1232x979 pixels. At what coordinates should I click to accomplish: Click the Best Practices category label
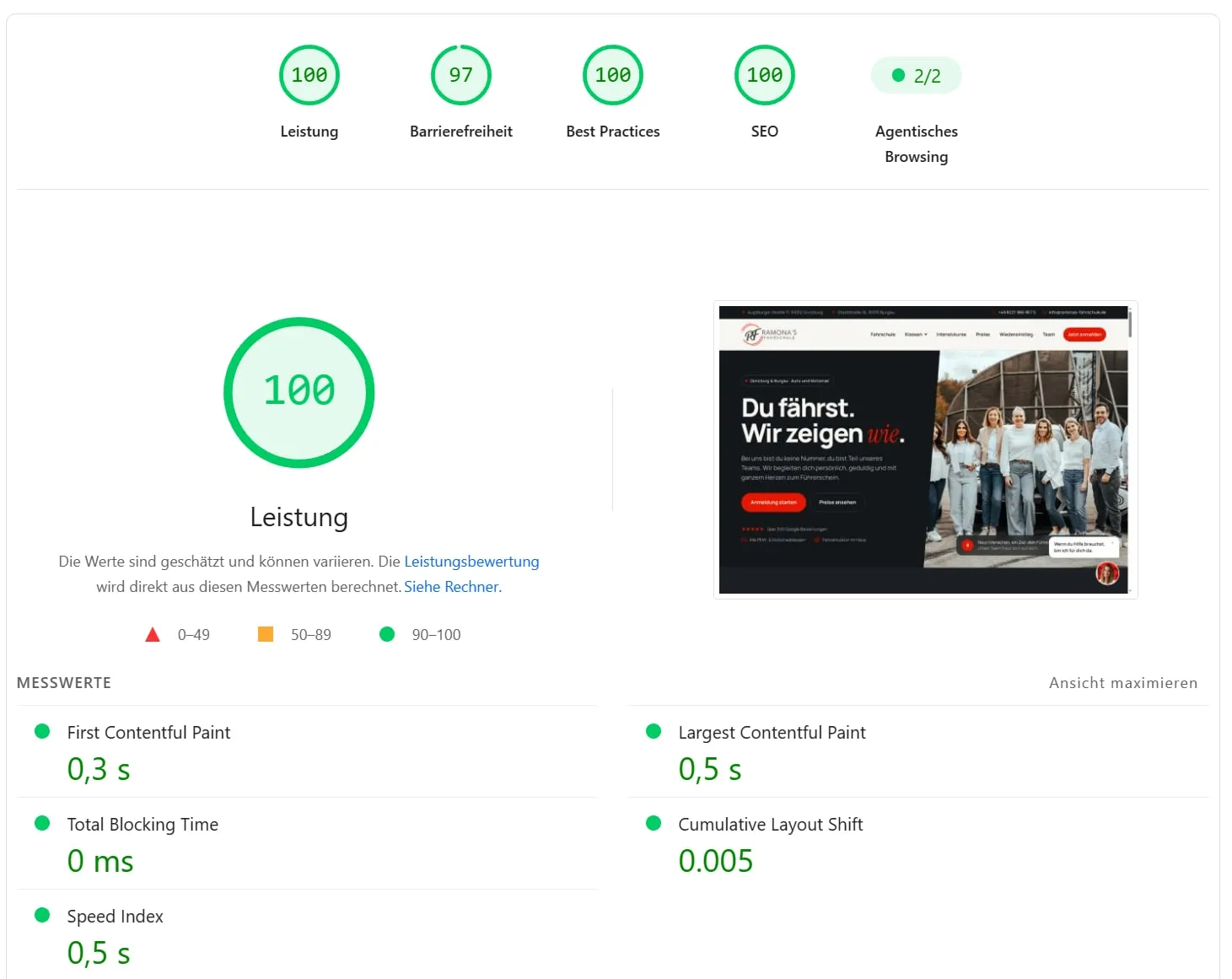[613, 132]
